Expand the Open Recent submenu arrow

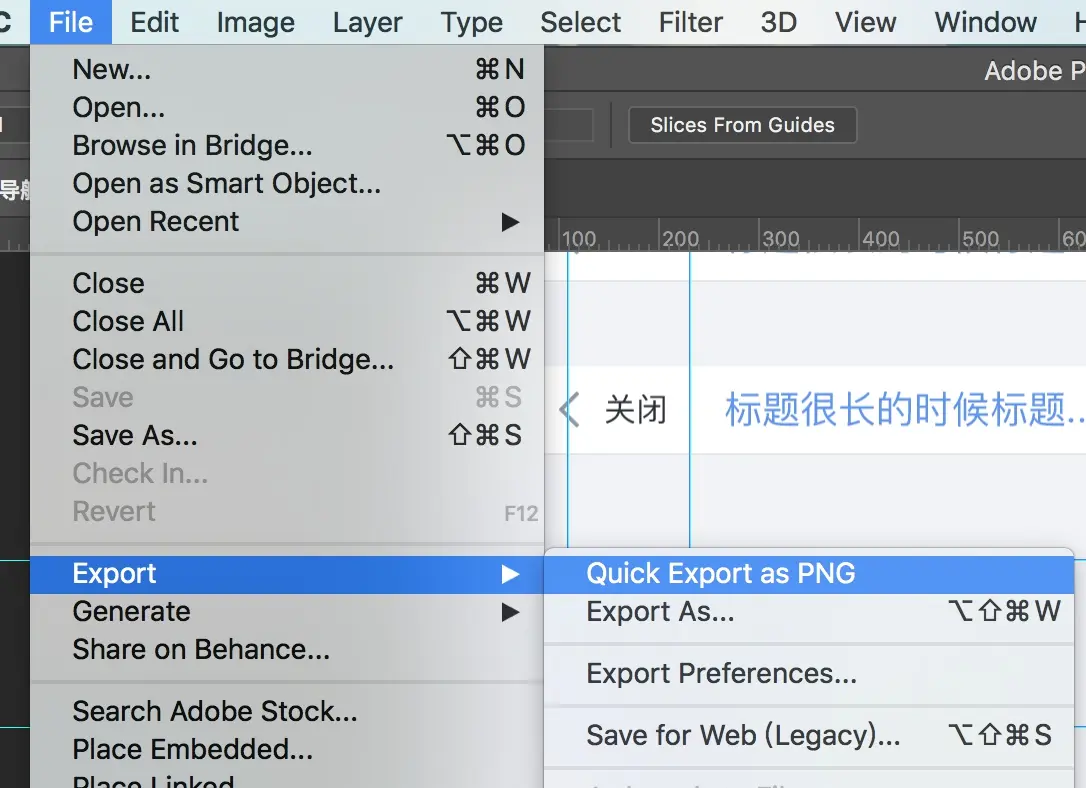(x=511, y=222)
